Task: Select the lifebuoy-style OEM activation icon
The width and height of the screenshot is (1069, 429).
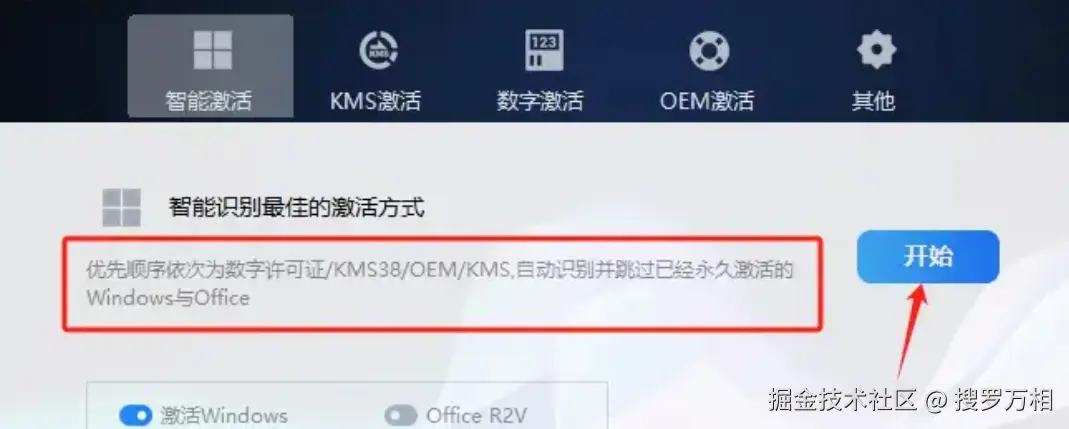Action: tap(709, 50)
